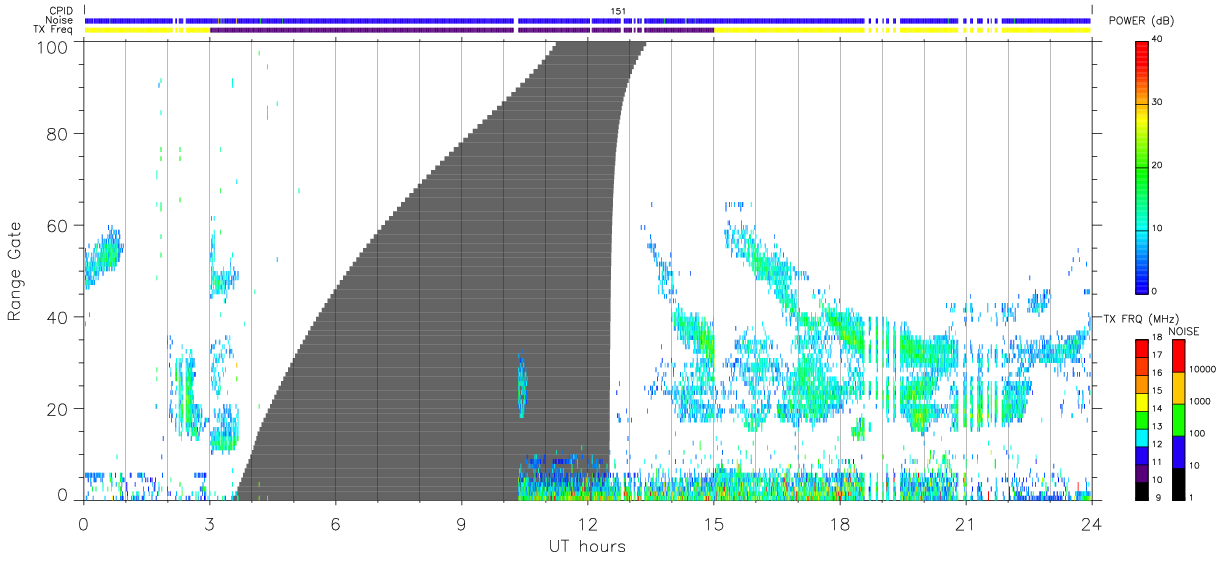Click the 60 label on Range Gate axis
Screen dimensions: 1228x567
[x=58, y=225]
